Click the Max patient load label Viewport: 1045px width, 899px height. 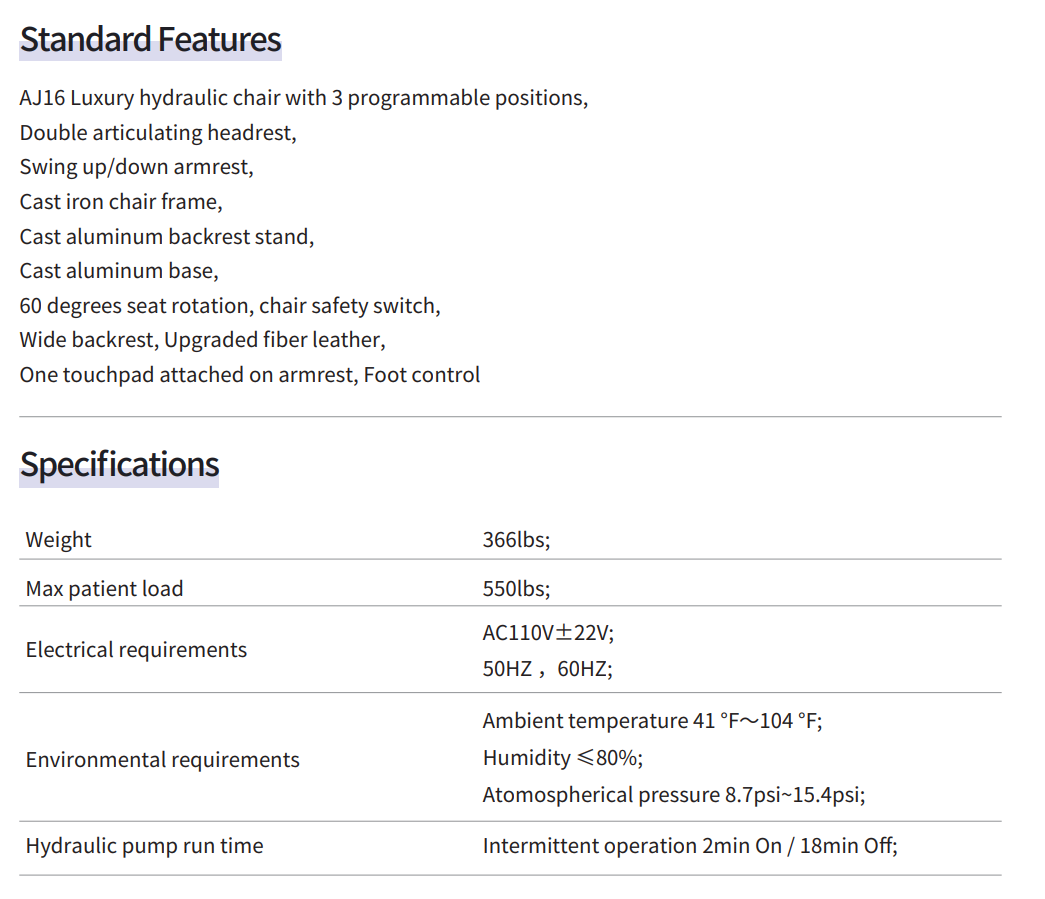click(104, 588)
